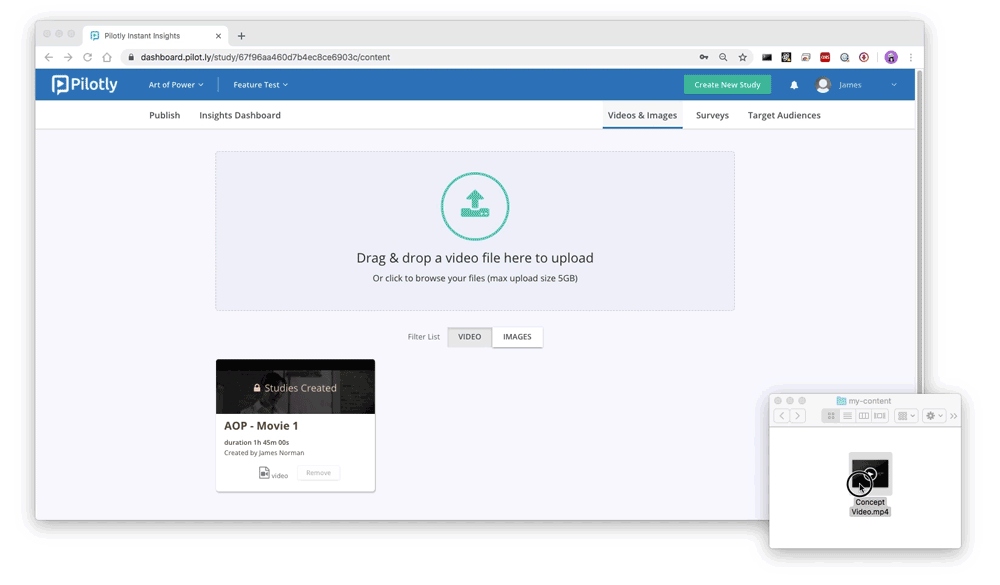This screenshot has width=1000, height=585.
Task: Open Finder group-by dropdown
Action: tap(906, 416)
